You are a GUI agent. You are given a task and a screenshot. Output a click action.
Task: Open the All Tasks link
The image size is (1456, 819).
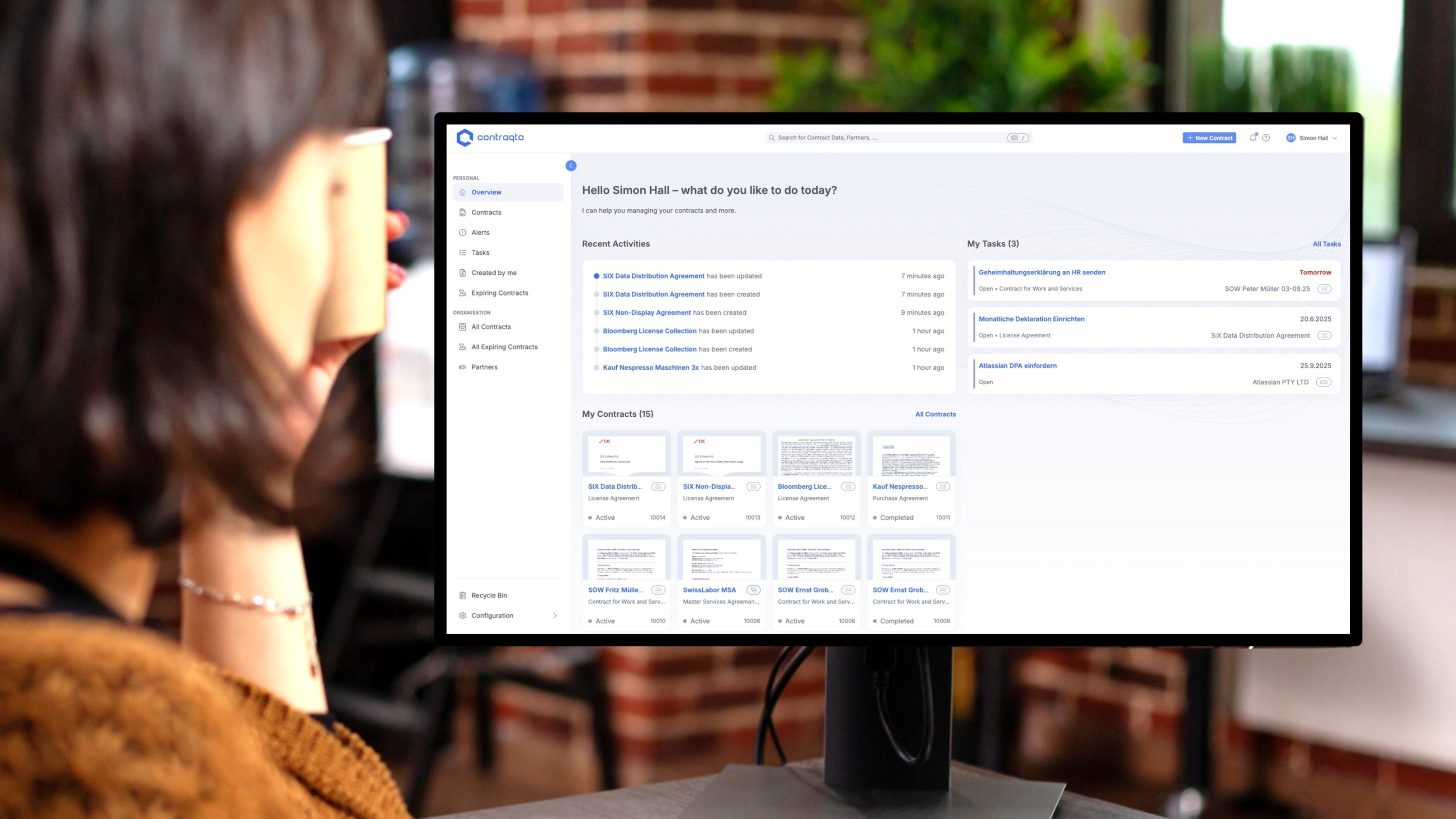(x=1326, y=244)
